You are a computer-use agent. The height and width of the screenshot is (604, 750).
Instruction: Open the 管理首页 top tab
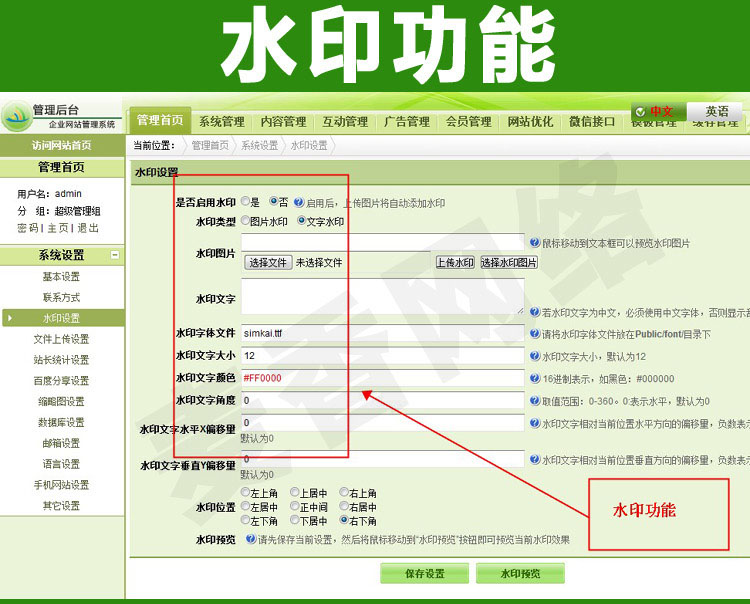point(160,120)
